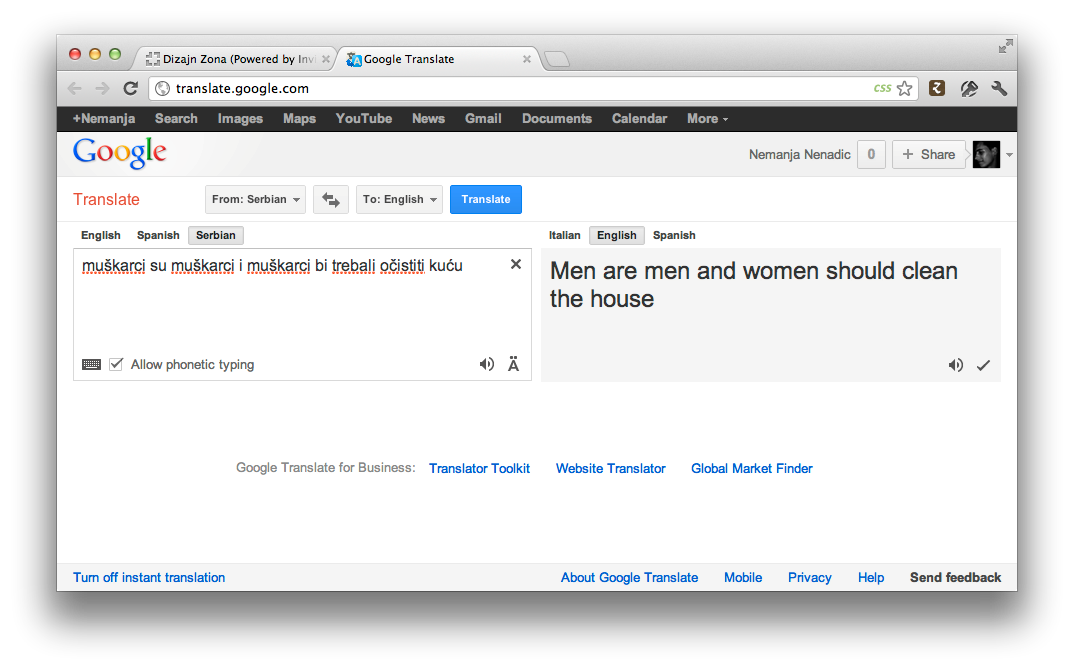Screen dimensions: 1074x670
Task: Mark translation as good via checkmark icon
Action: pos(983,365)
